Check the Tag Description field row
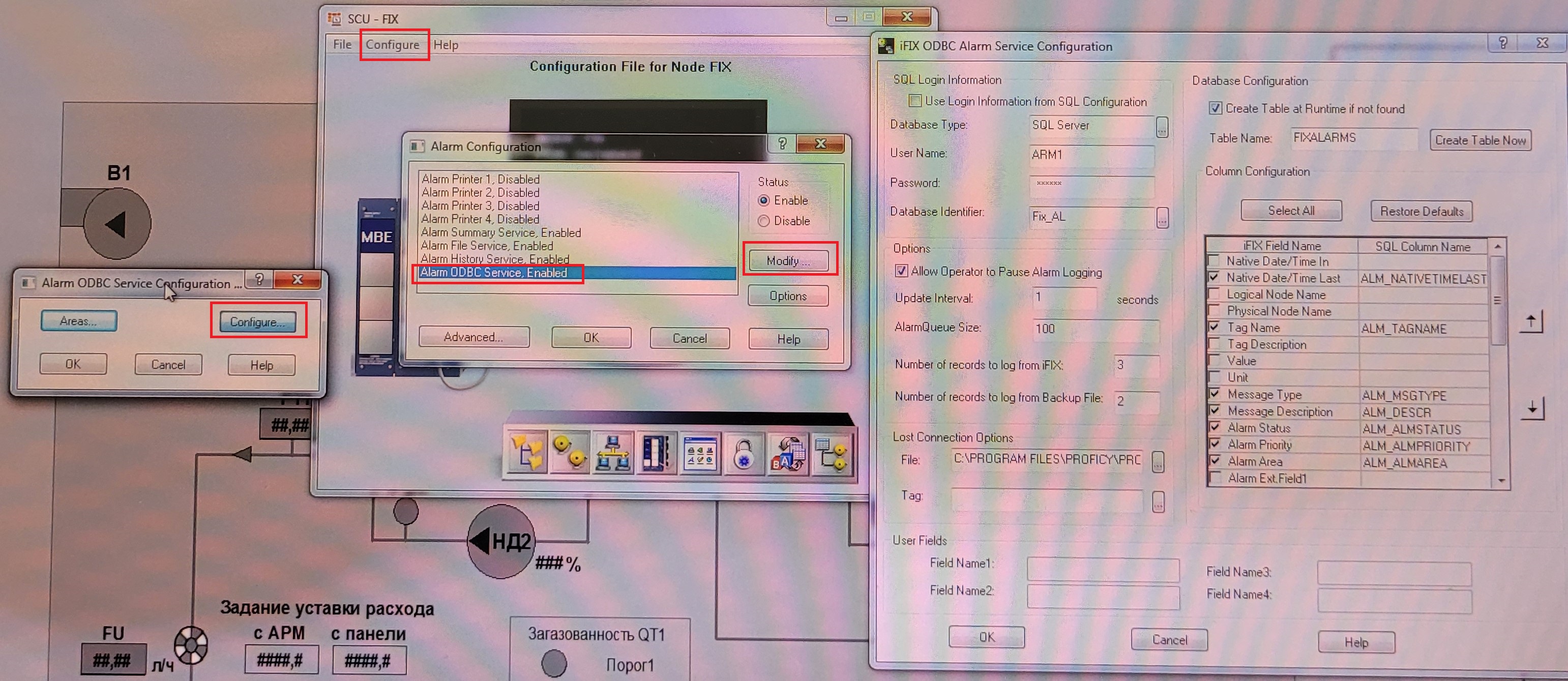 click(1215, 344)
